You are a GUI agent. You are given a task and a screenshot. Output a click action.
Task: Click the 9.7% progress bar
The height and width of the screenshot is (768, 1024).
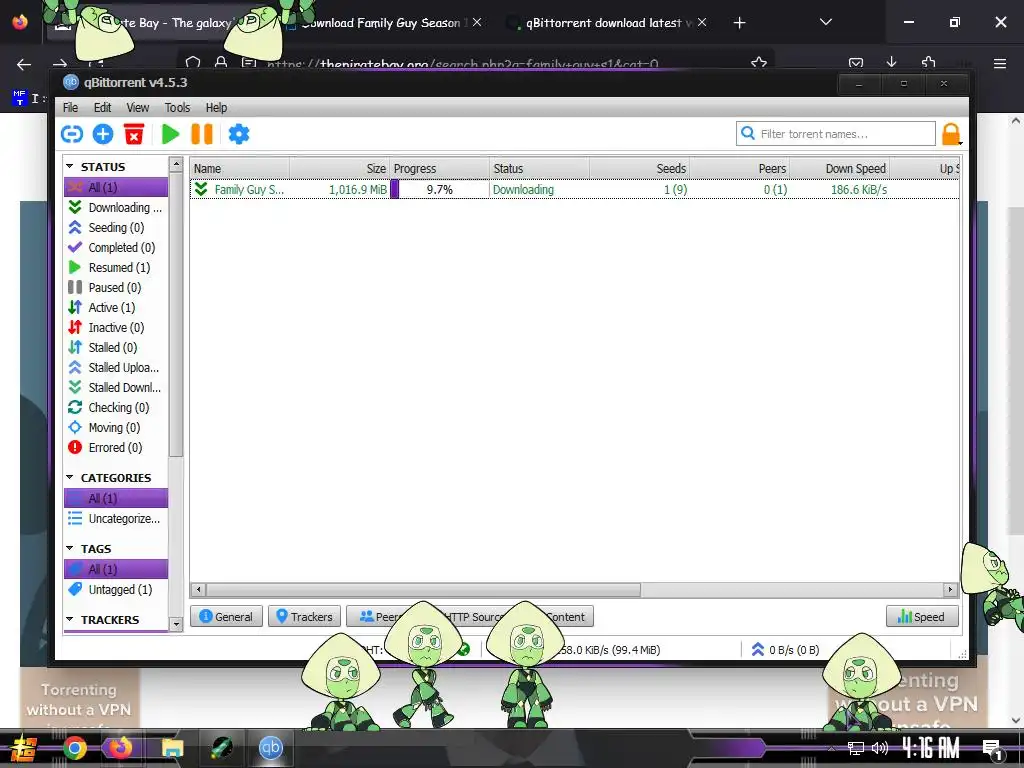tap(440, 189)
